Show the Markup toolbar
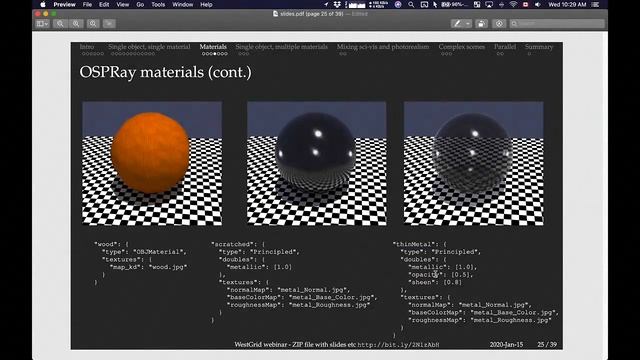Viewport: 640px width, 360px height. [x=499, y=24]
